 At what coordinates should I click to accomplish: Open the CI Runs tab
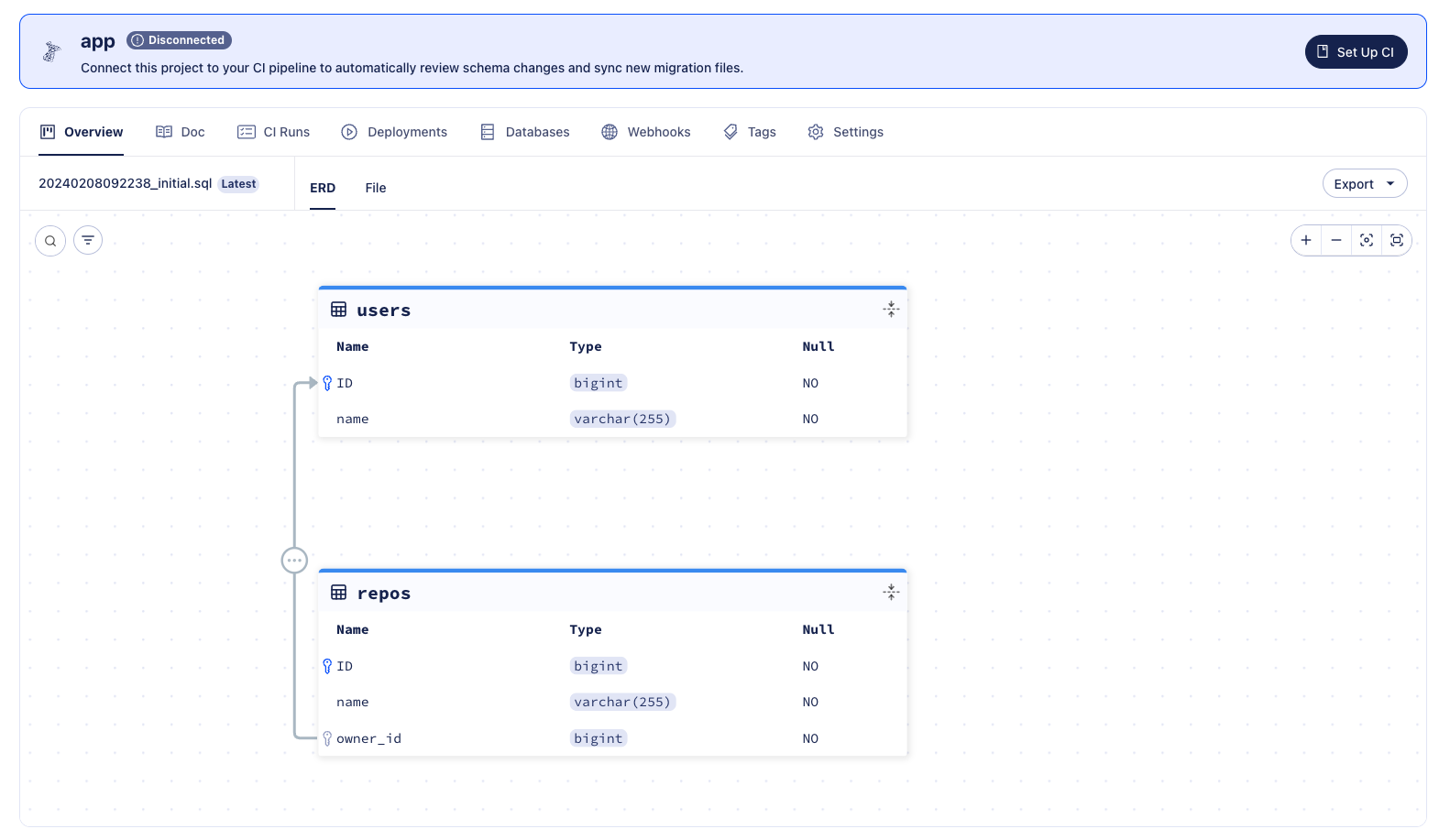tap(274, 132)
